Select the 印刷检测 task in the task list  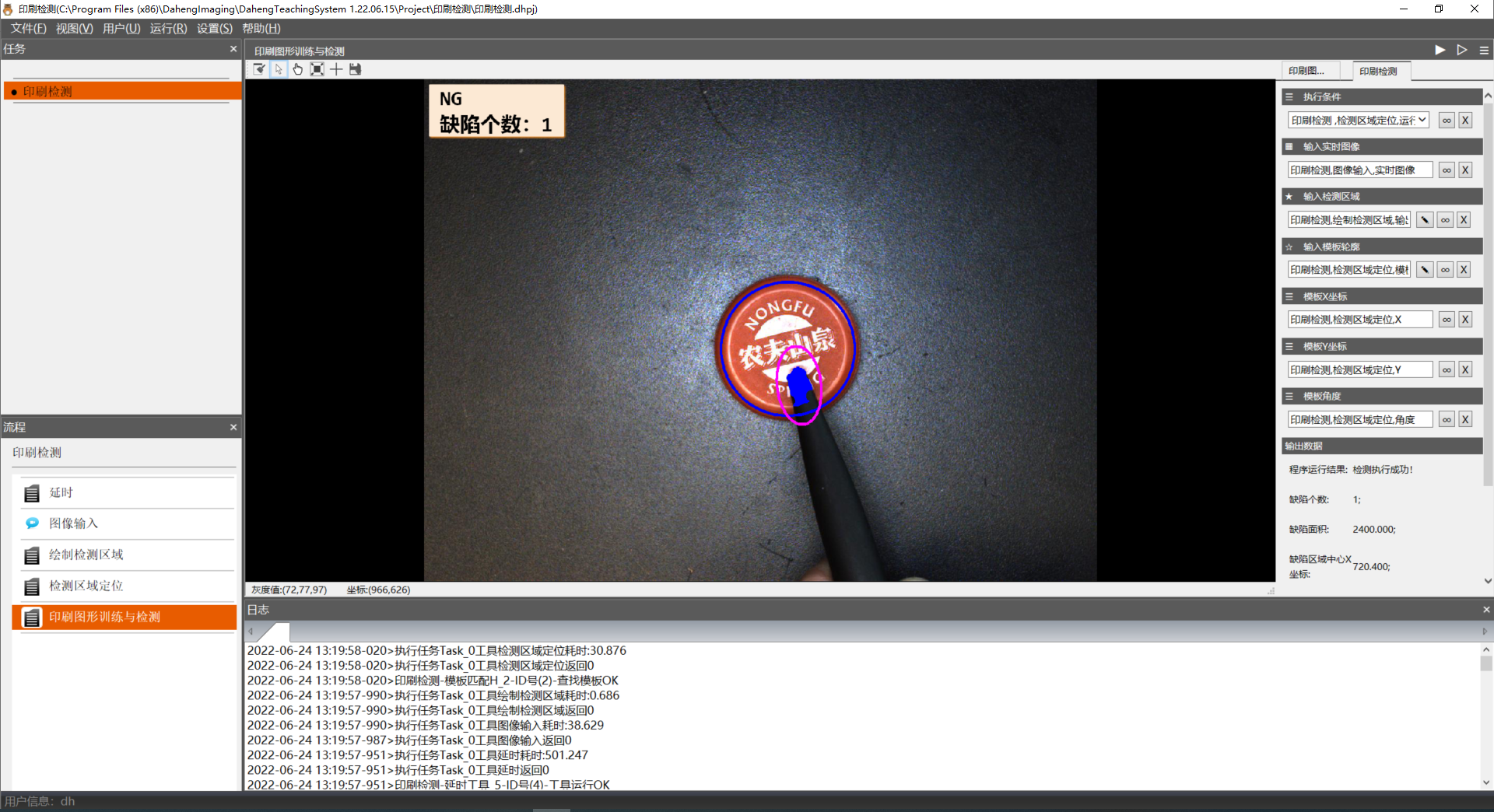point(123,92)
